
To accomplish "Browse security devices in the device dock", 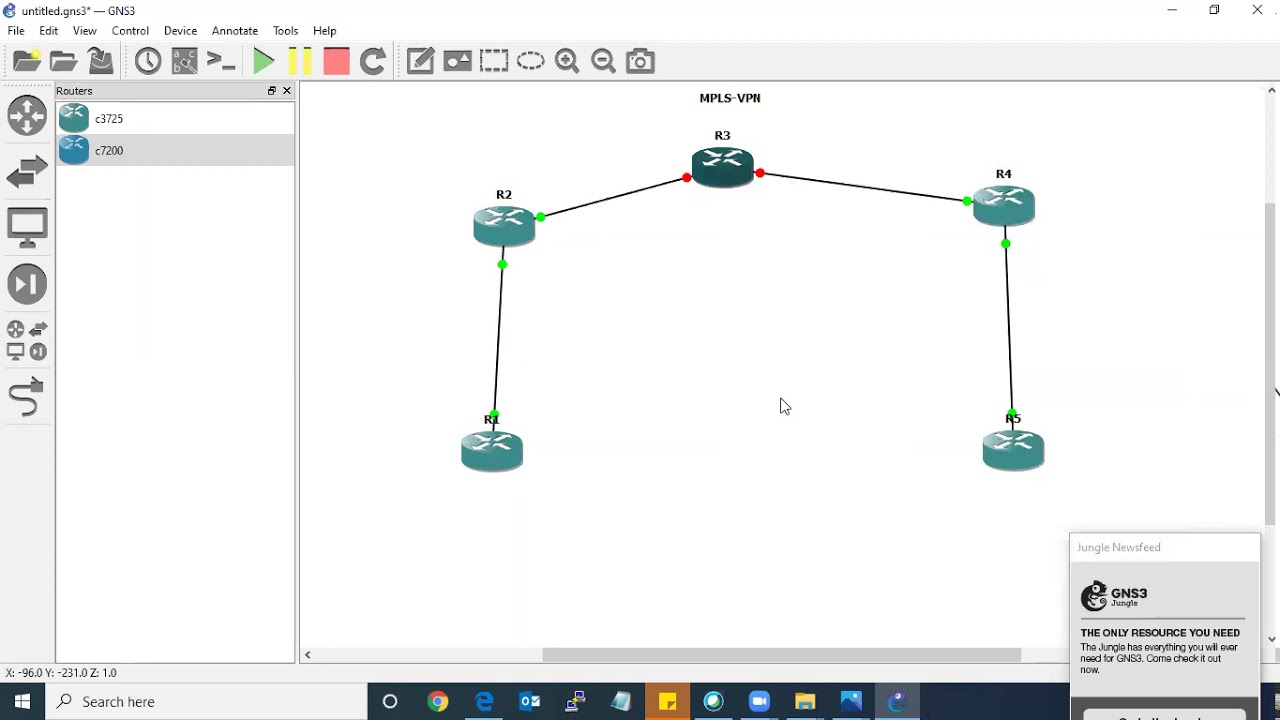I will point(27,284).
